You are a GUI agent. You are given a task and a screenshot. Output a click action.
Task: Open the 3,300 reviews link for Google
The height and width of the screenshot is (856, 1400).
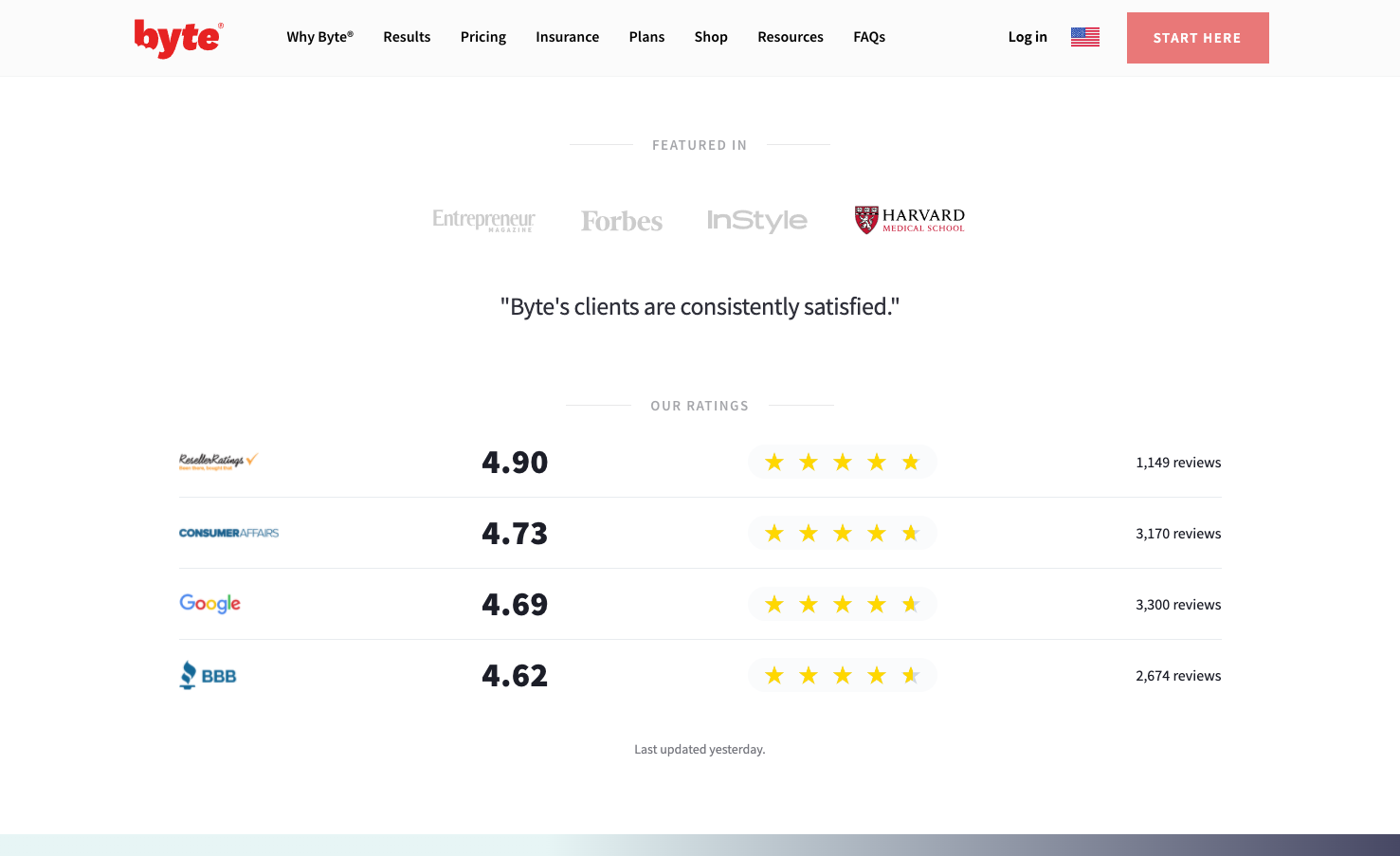point(1178,604)
